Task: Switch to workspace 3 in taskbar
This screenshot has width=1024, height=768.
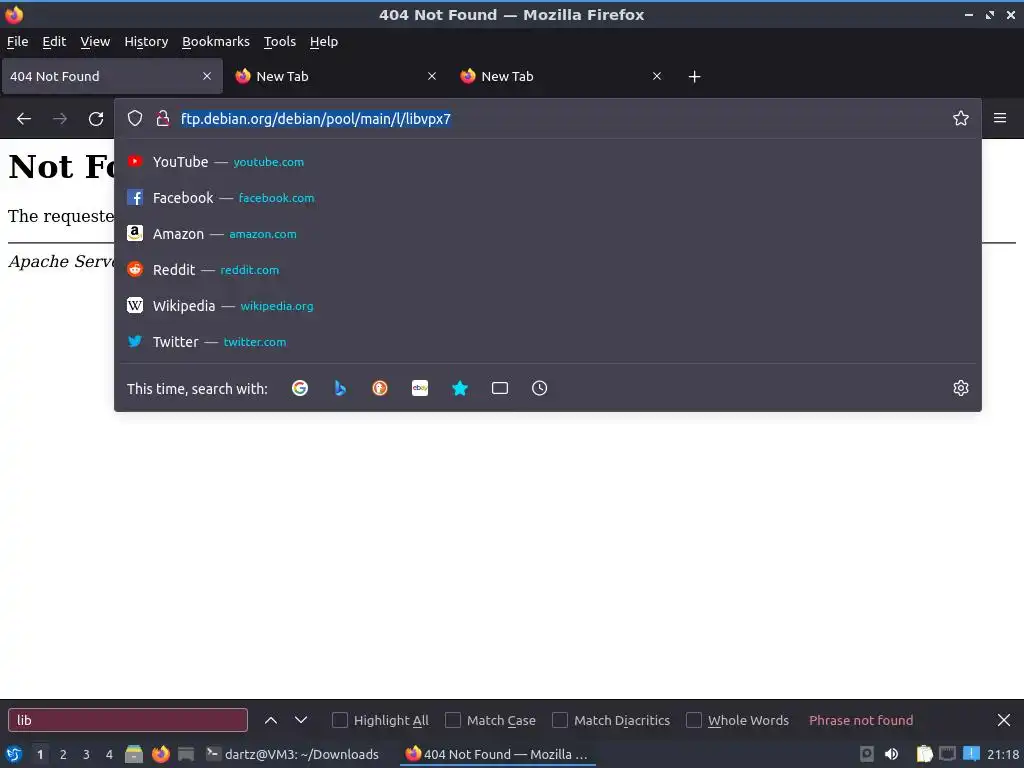Action: (x=86, y=754)
